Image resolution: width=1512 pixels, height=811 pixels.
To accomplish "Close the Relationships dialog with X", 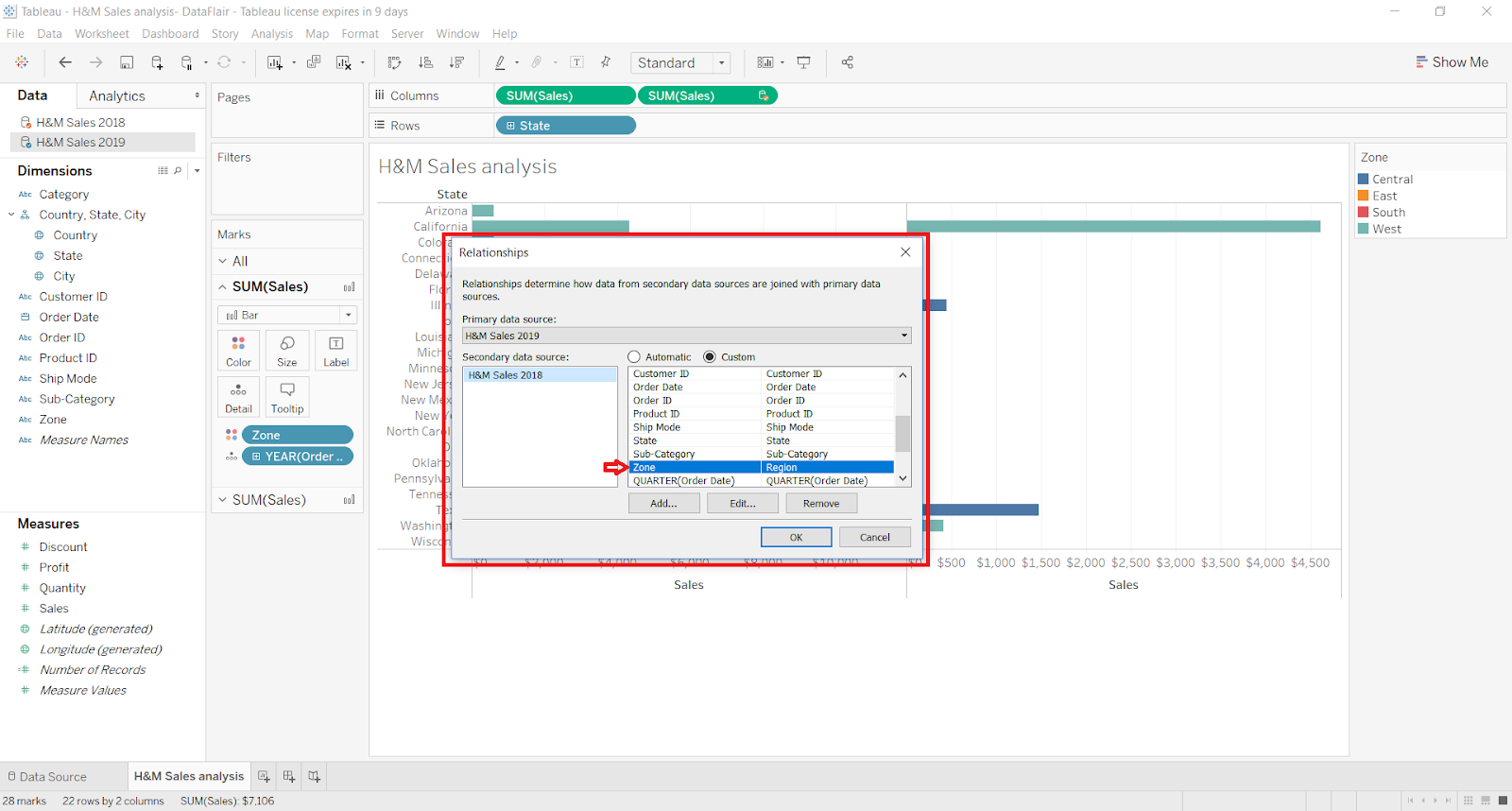I will tap(905, 252).
